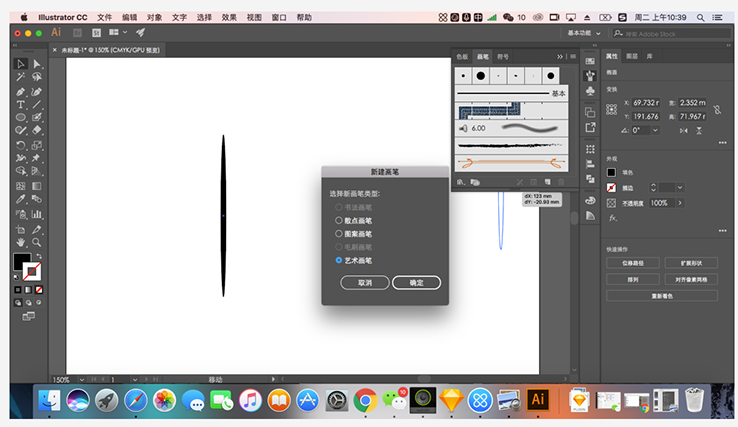This screenshot has height=427, width=738.
Task: Click the 重新着色 quick action button
Action: [662, 296]
